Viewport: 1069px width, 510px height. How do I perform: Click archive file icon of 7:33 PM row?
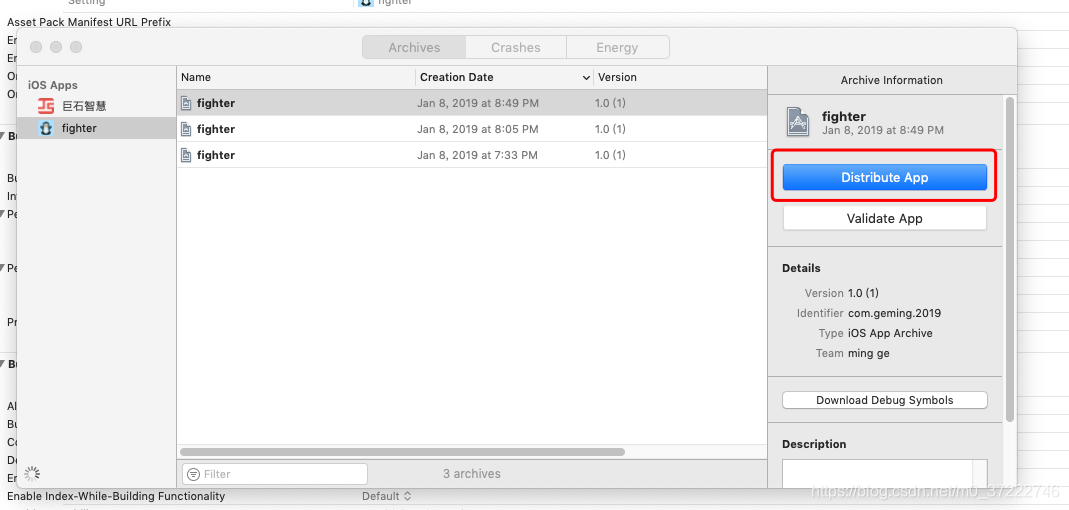(186, 155)
